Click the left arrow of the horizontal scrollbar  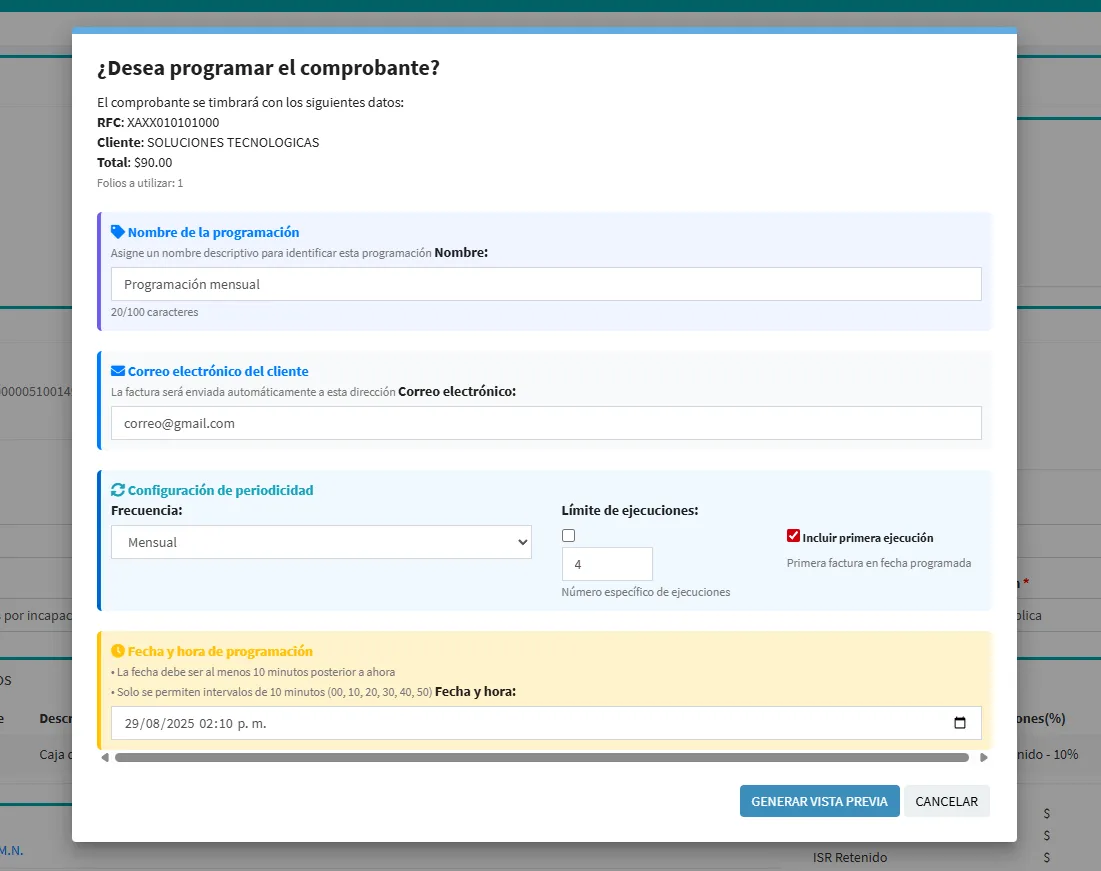(x=105, y=757)
